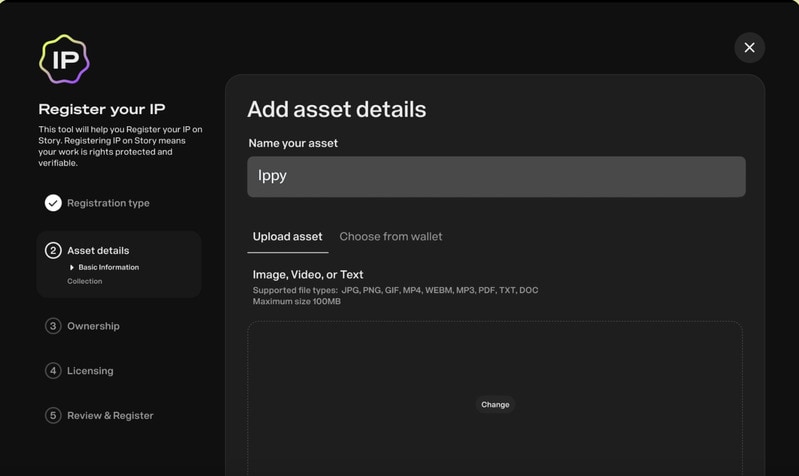Switch to the Upload asset tab
The height and width of the screenshot is (476, 799).
click(287, 237)
